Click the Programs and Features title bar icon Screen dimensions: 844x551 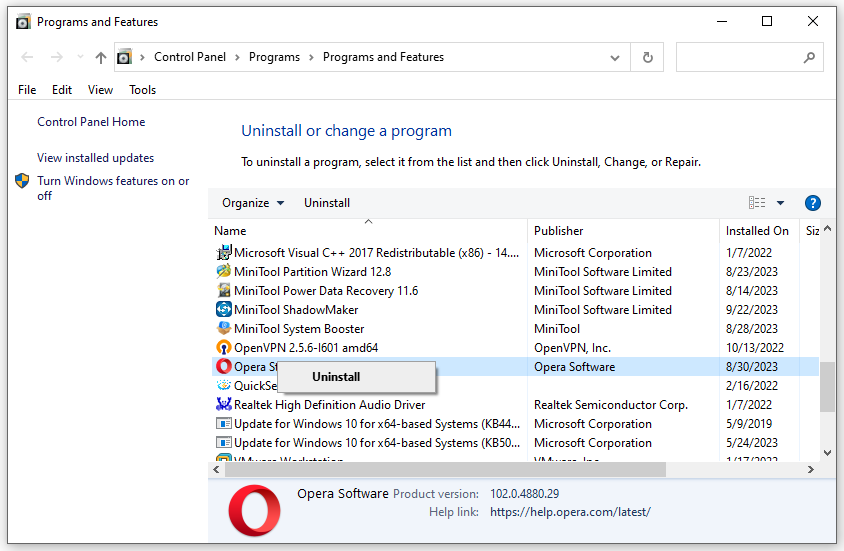click(x=23, y=22)
